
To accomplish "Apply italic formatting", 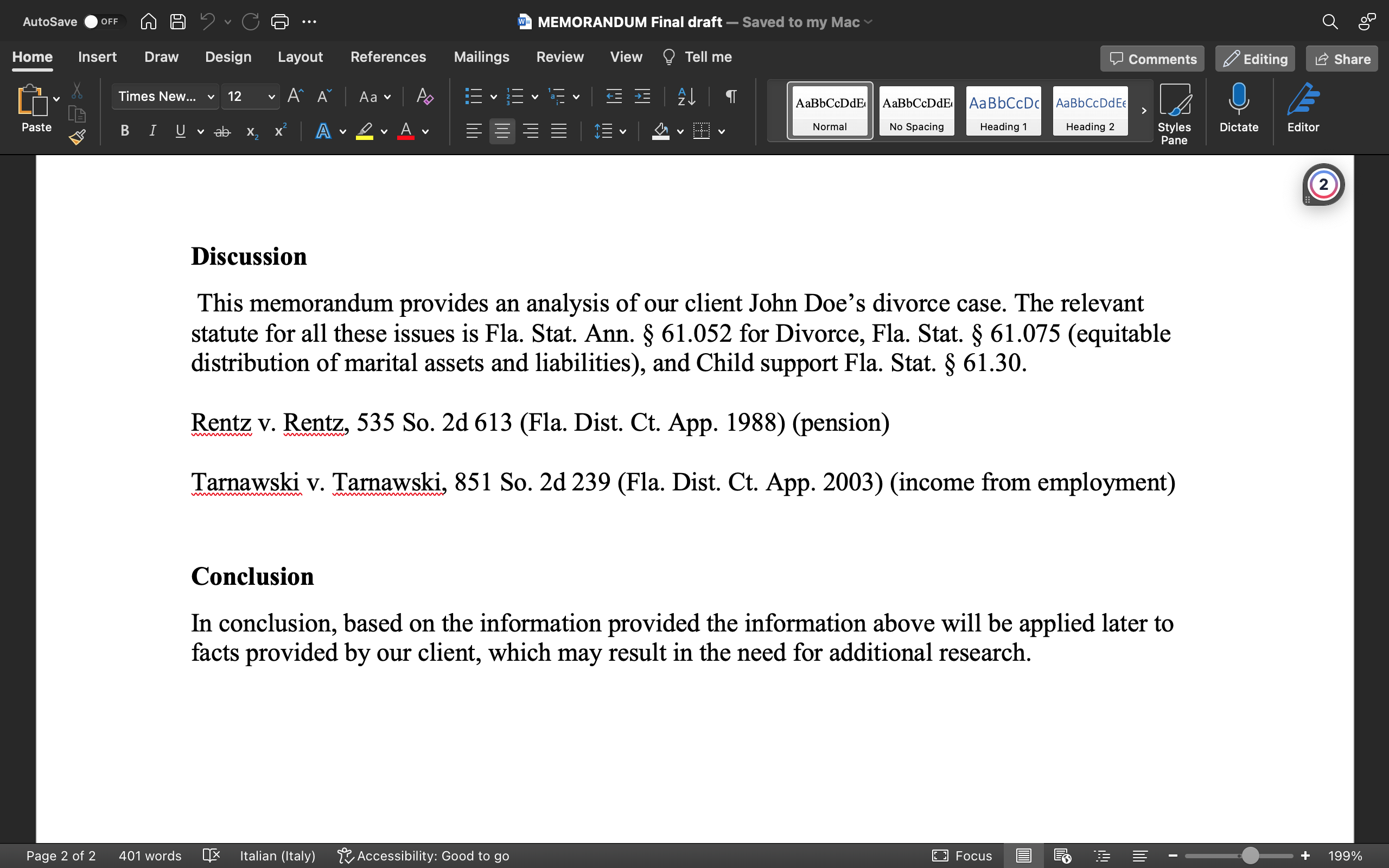I will coord(152,131).
